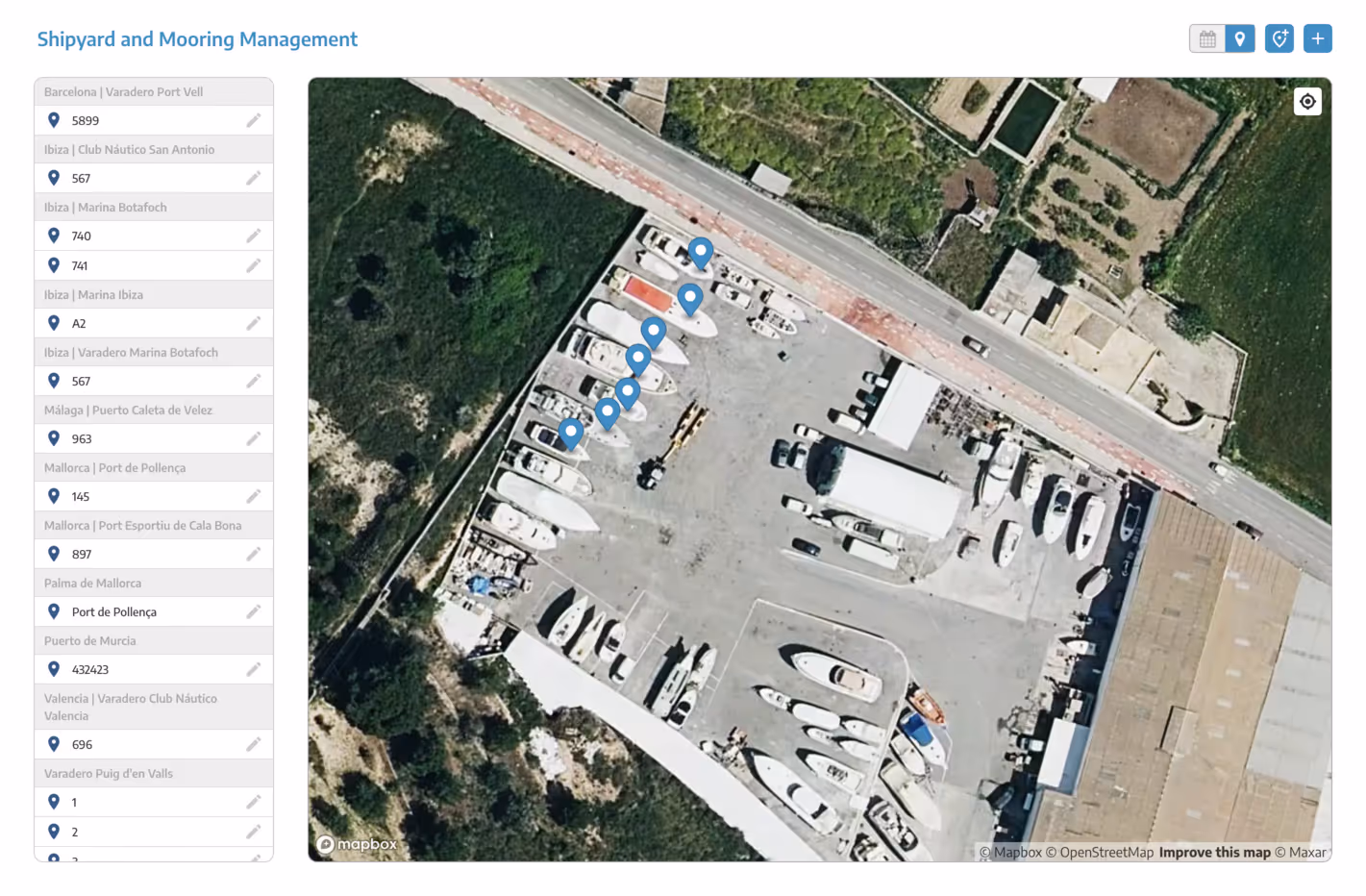
Task: Edit Port de Pollença entry pencil
Action: 254,611
